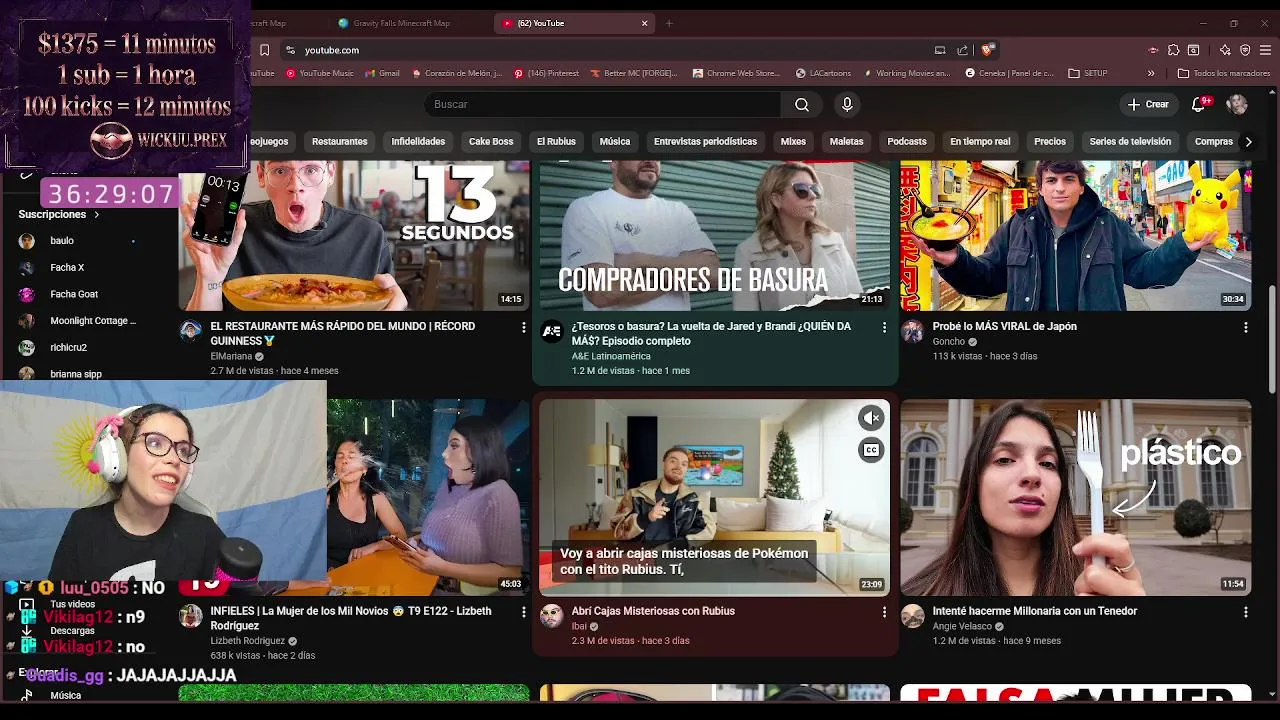Start voice search with the microphone icon
The image size is (1280, 720).
(x=847, y=104)
